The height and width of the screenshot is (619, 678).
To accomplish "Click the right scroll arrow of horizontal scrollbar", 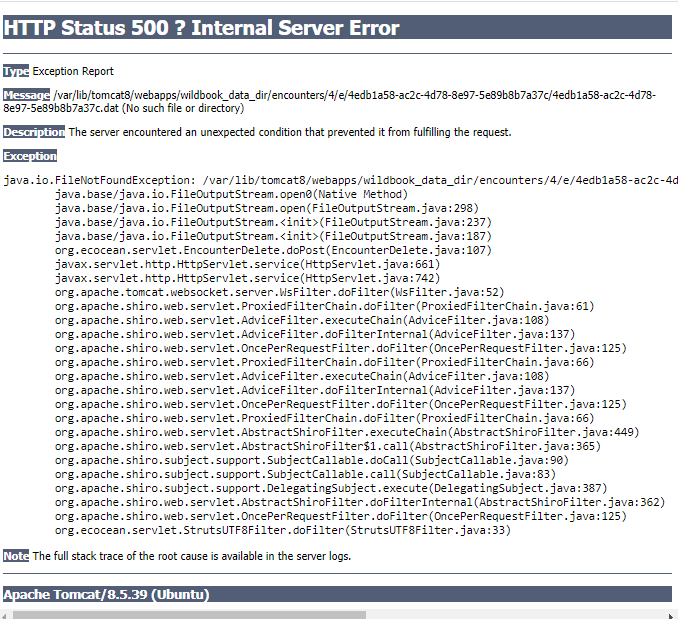I will coord(672,616).
